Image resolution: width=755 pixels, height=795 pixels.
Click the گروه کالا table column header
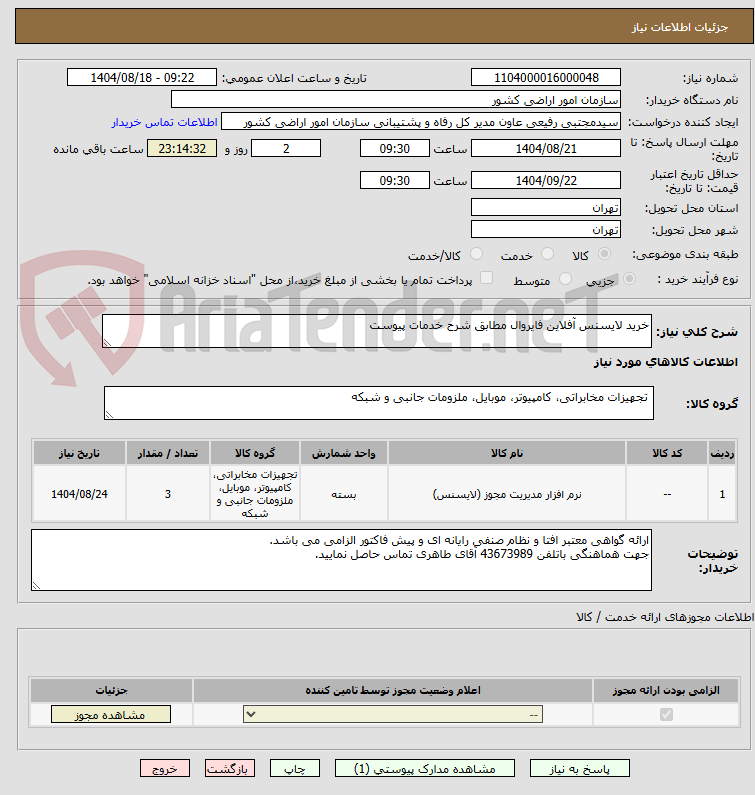(255, 453)
